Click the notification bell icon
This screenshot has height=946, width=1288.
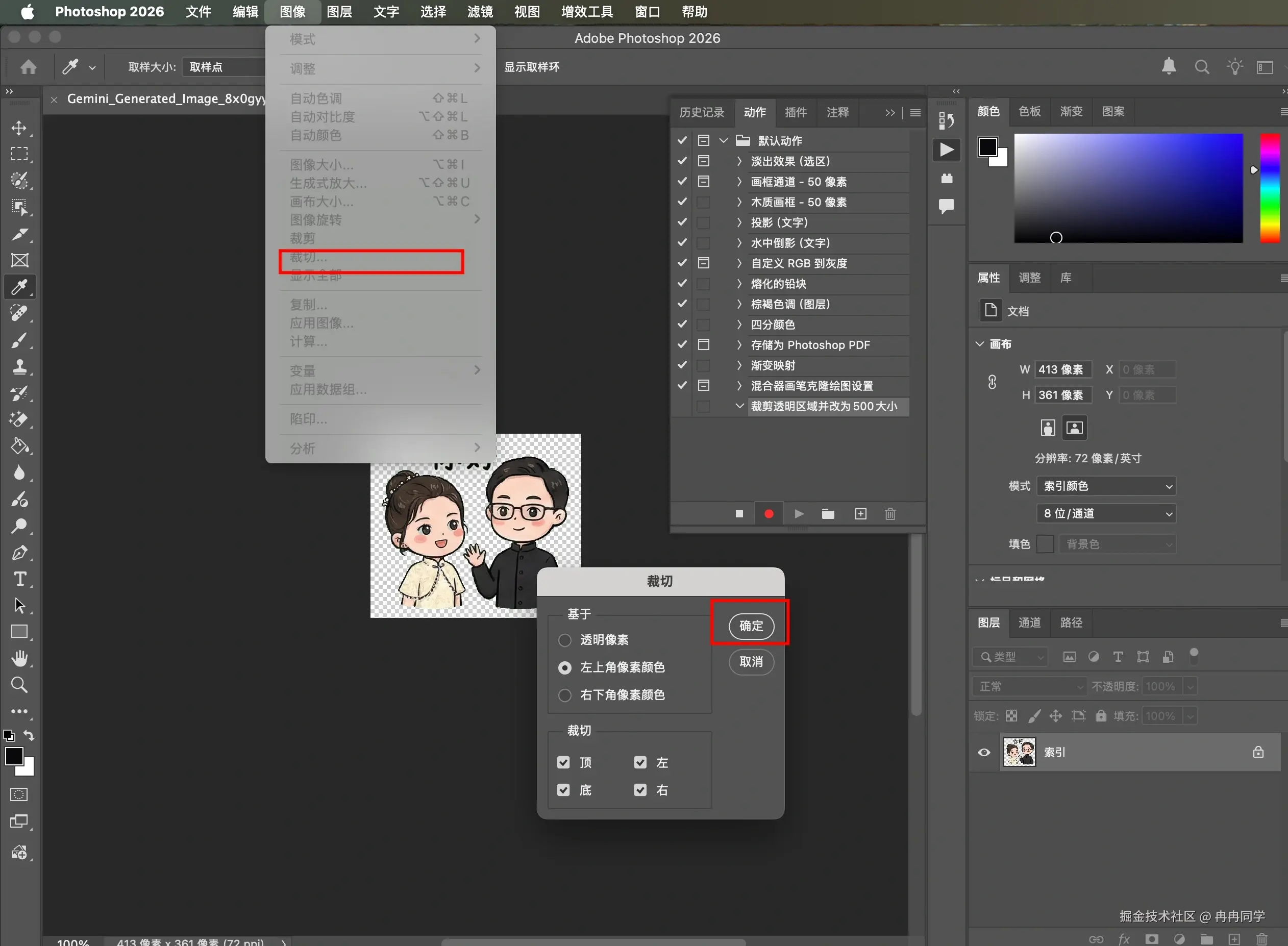click(1169, 67)
